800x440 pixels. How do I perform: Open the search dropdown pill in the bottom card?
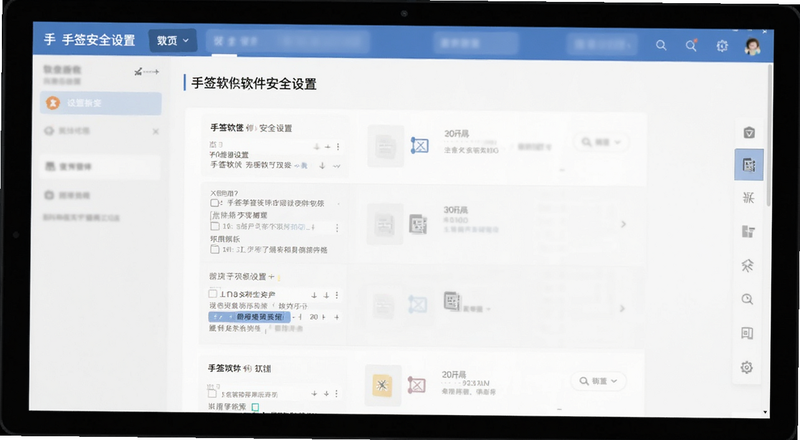pos(598,381)
